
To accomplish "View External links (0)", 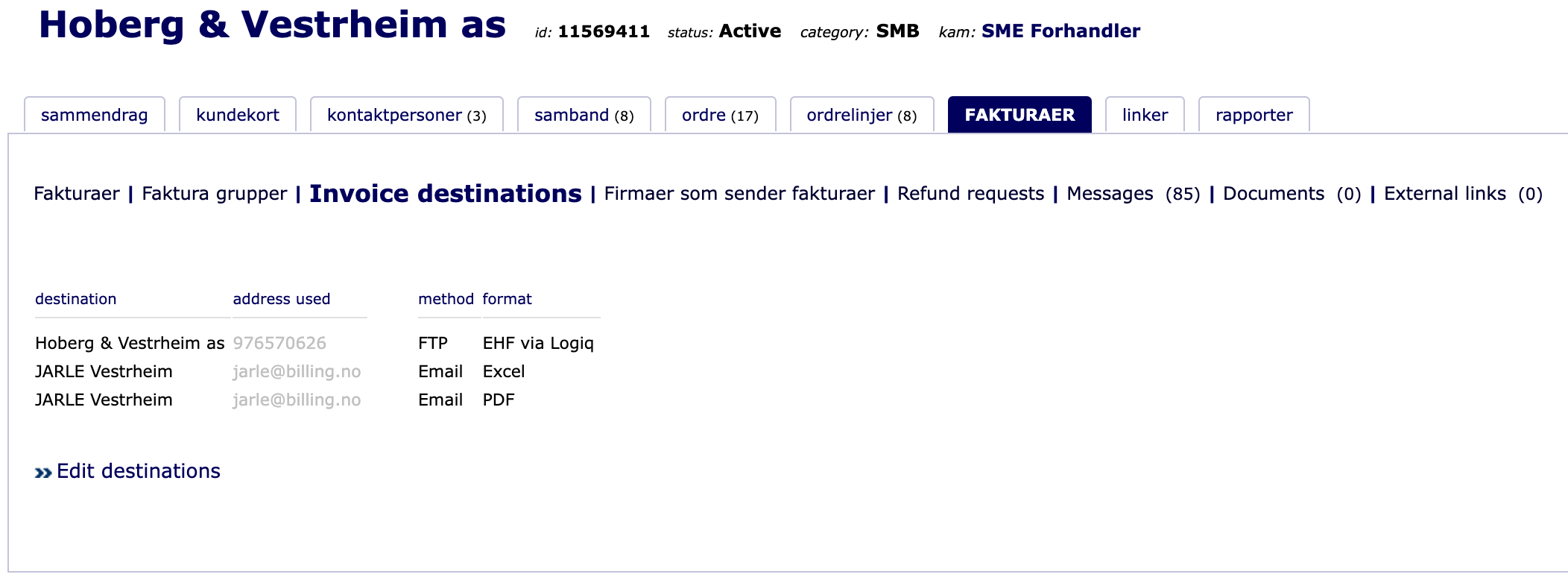I will pyautogui.click(x=1444, y=193).
